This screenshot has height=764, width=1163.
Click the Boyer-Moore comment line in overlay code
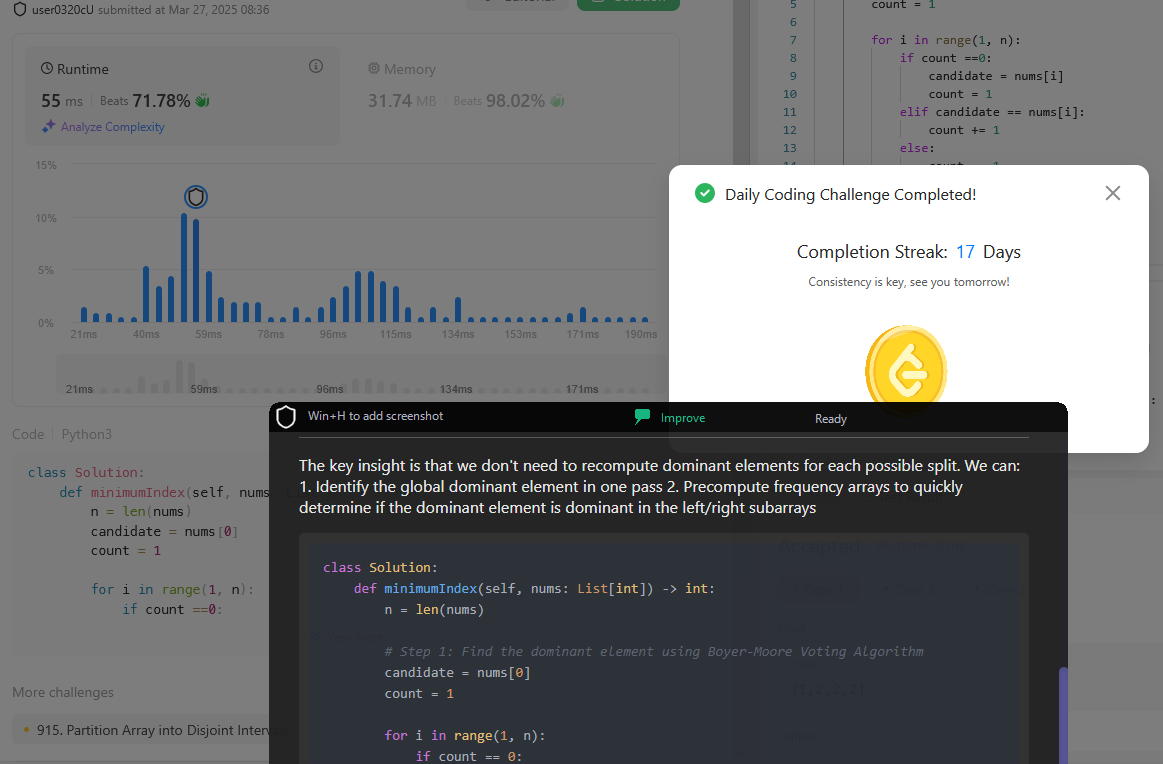click(x=653, y=651)
